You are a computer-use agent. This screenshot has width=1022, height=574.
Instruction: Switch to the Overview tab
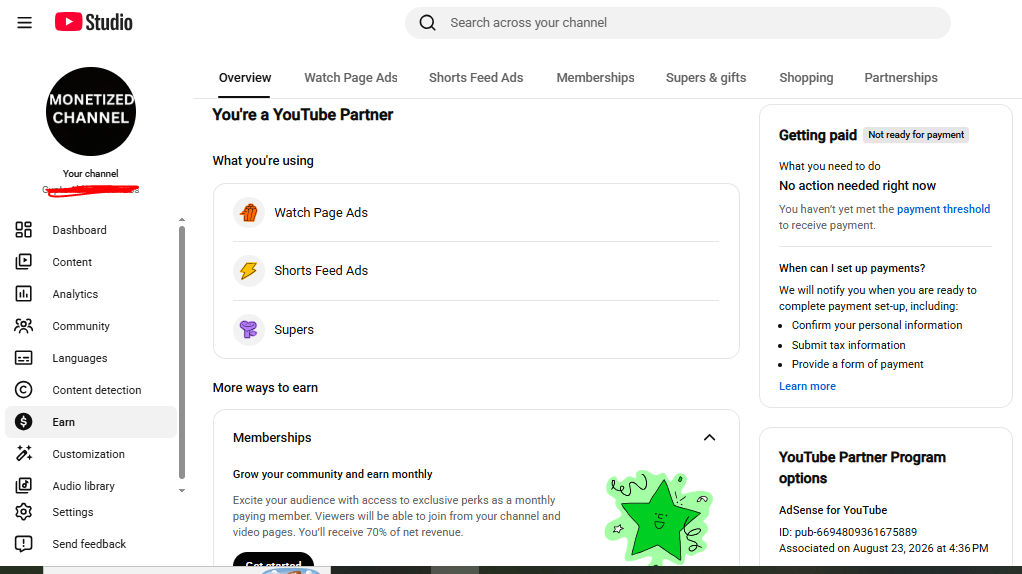244,78
